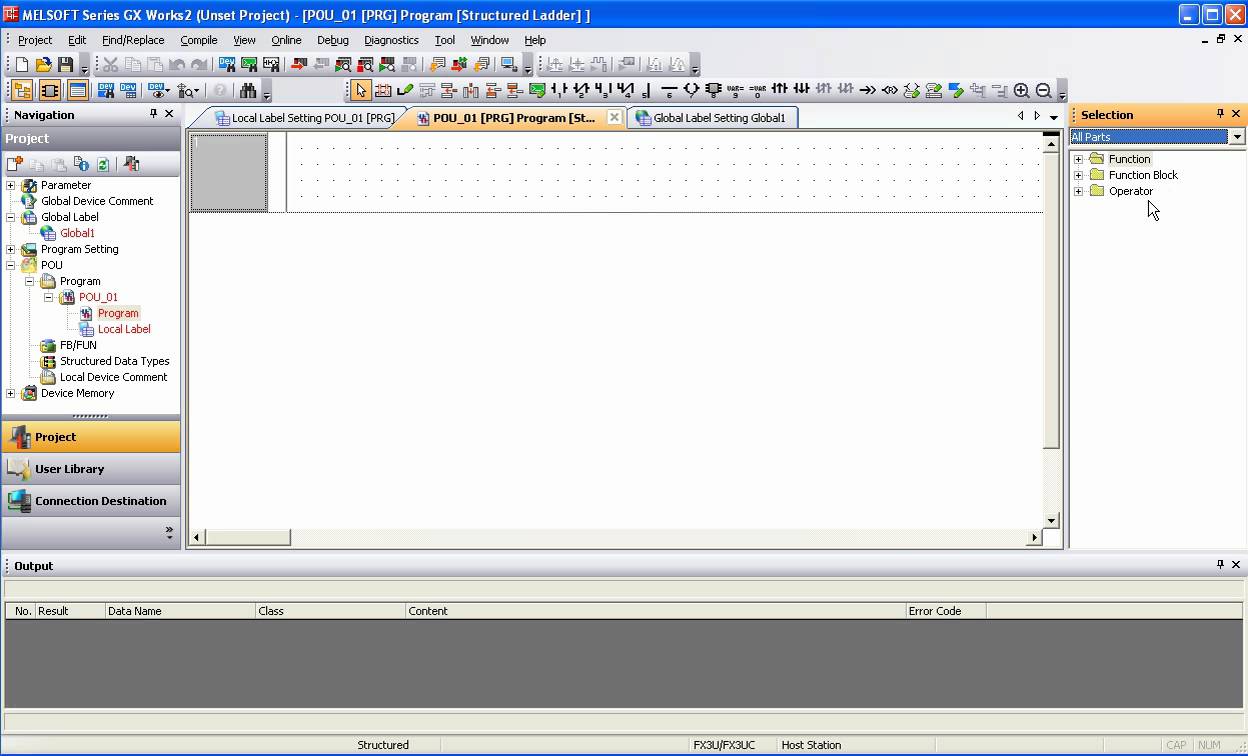The height and width of the screenshot is (756, 1248).
Task: Switch to Local Label Setting POU_01 tab
Action: [x=304, y=118]
